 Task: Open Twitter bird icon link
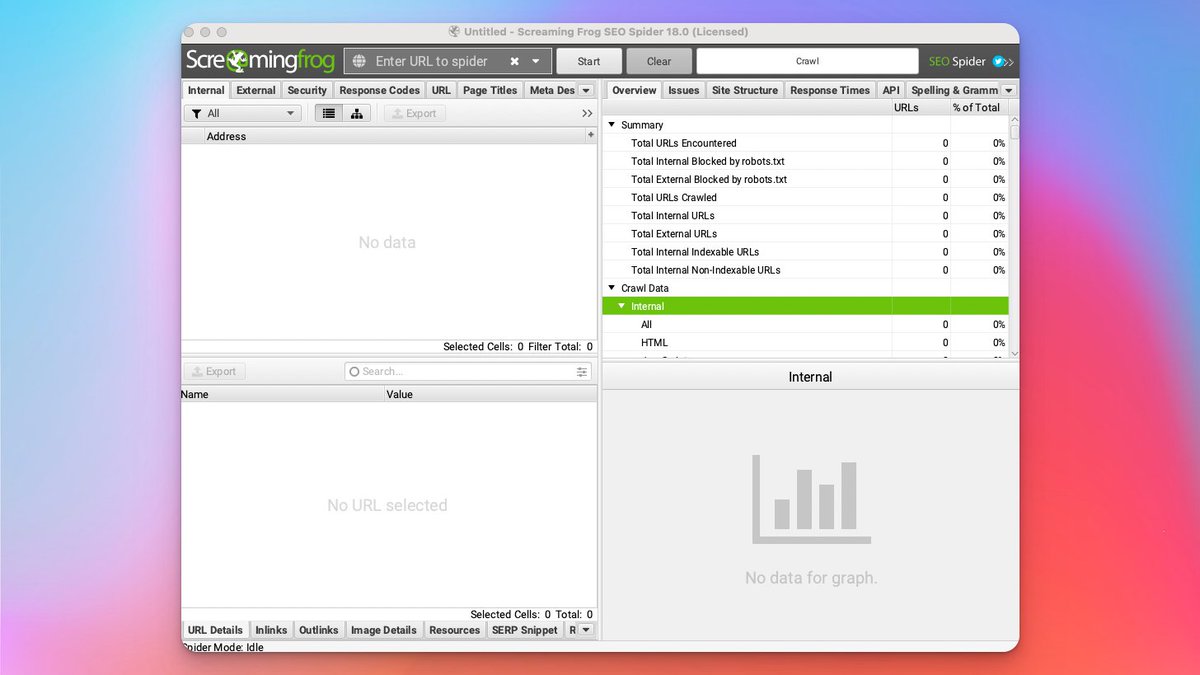[x=997, y=61]
